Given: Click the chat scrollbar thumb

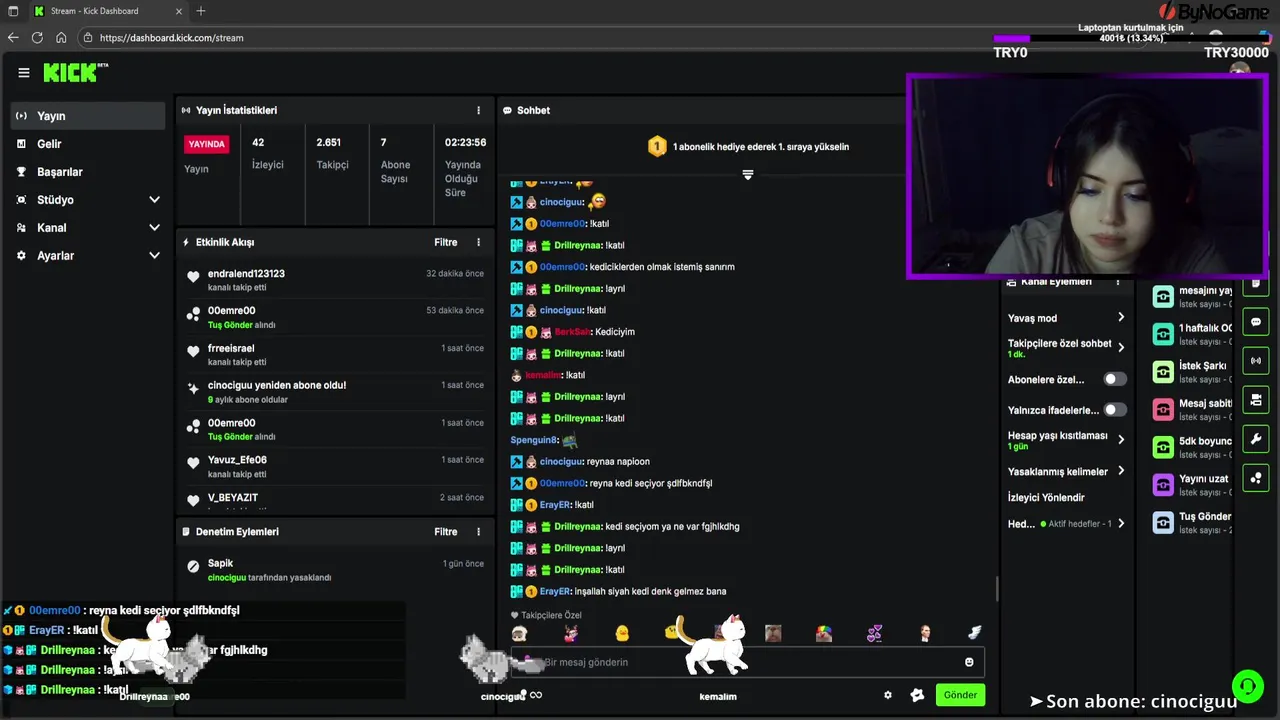Looking at the screenshot, I should click(x=997, y=590).
